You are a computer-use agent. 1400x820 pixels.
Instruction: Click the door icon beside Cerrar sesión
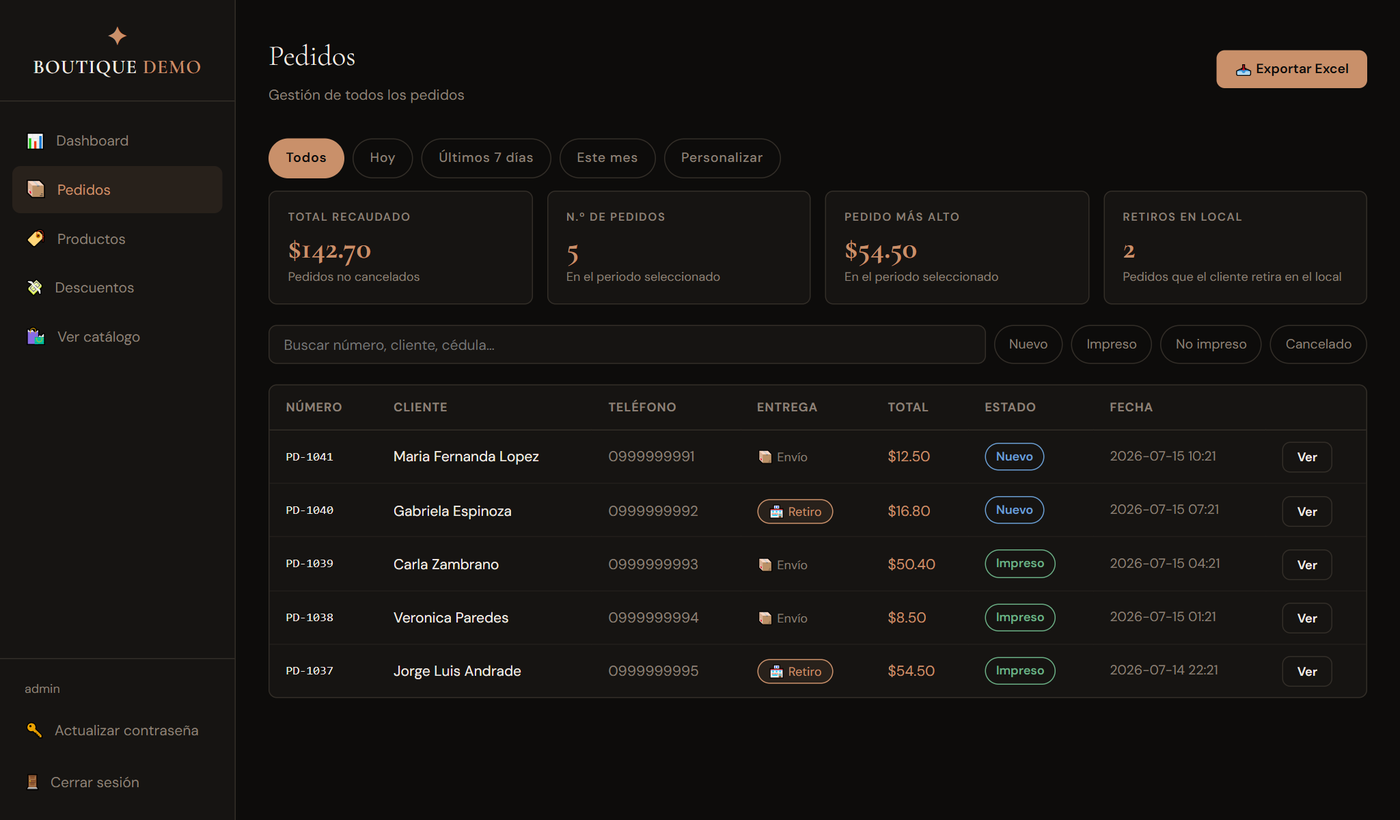33,782
